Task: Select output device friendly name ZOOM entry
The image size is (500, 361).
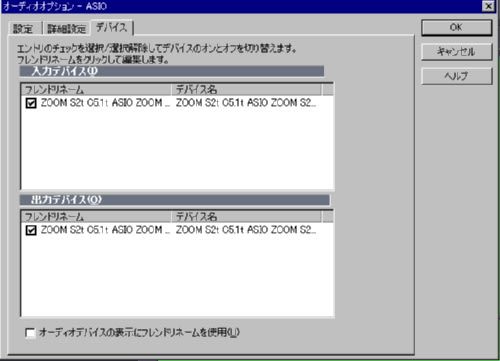Action: tap(105, 230)
